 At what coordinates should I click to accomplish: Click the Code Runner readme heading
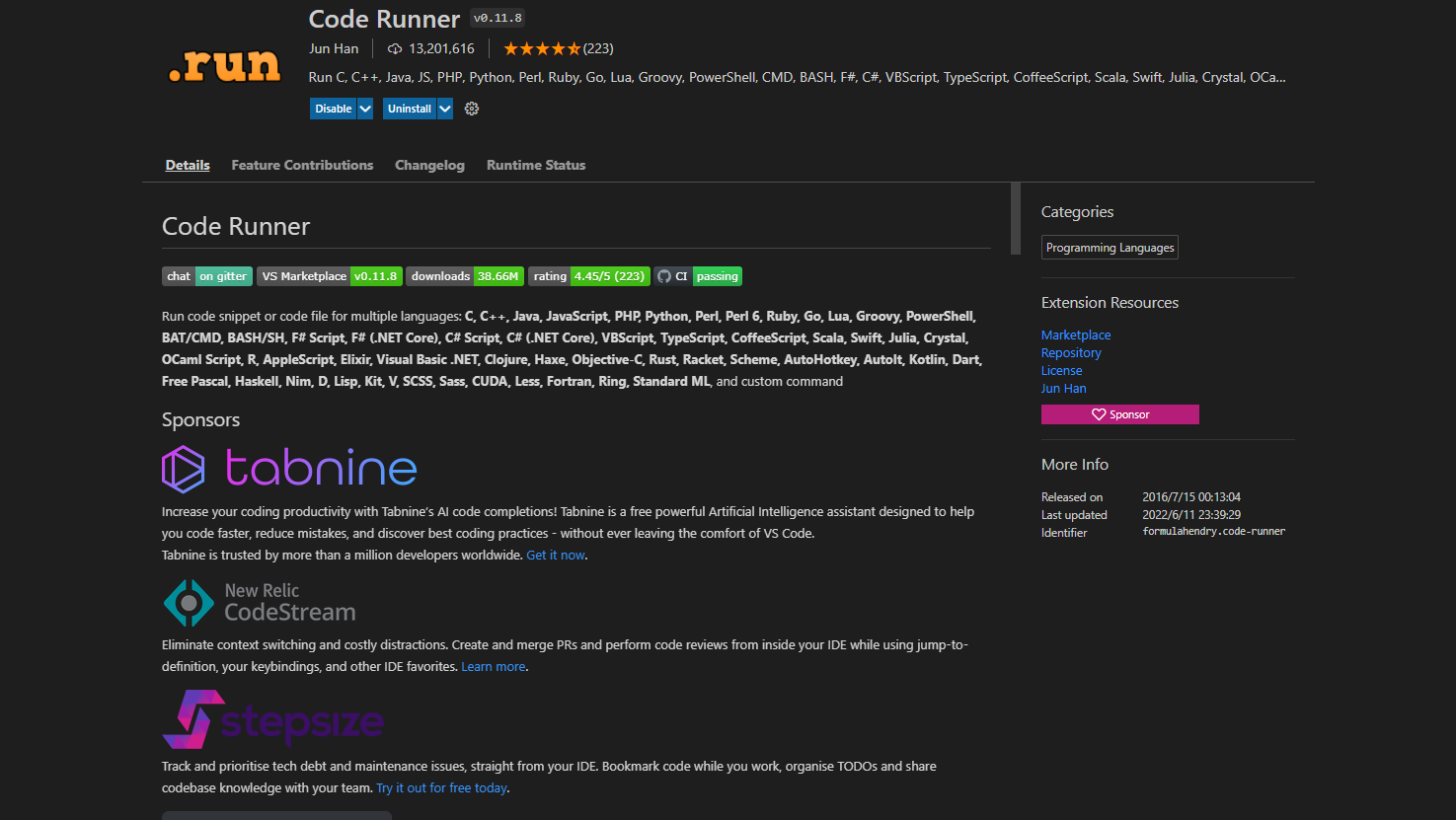click(236, 227)
